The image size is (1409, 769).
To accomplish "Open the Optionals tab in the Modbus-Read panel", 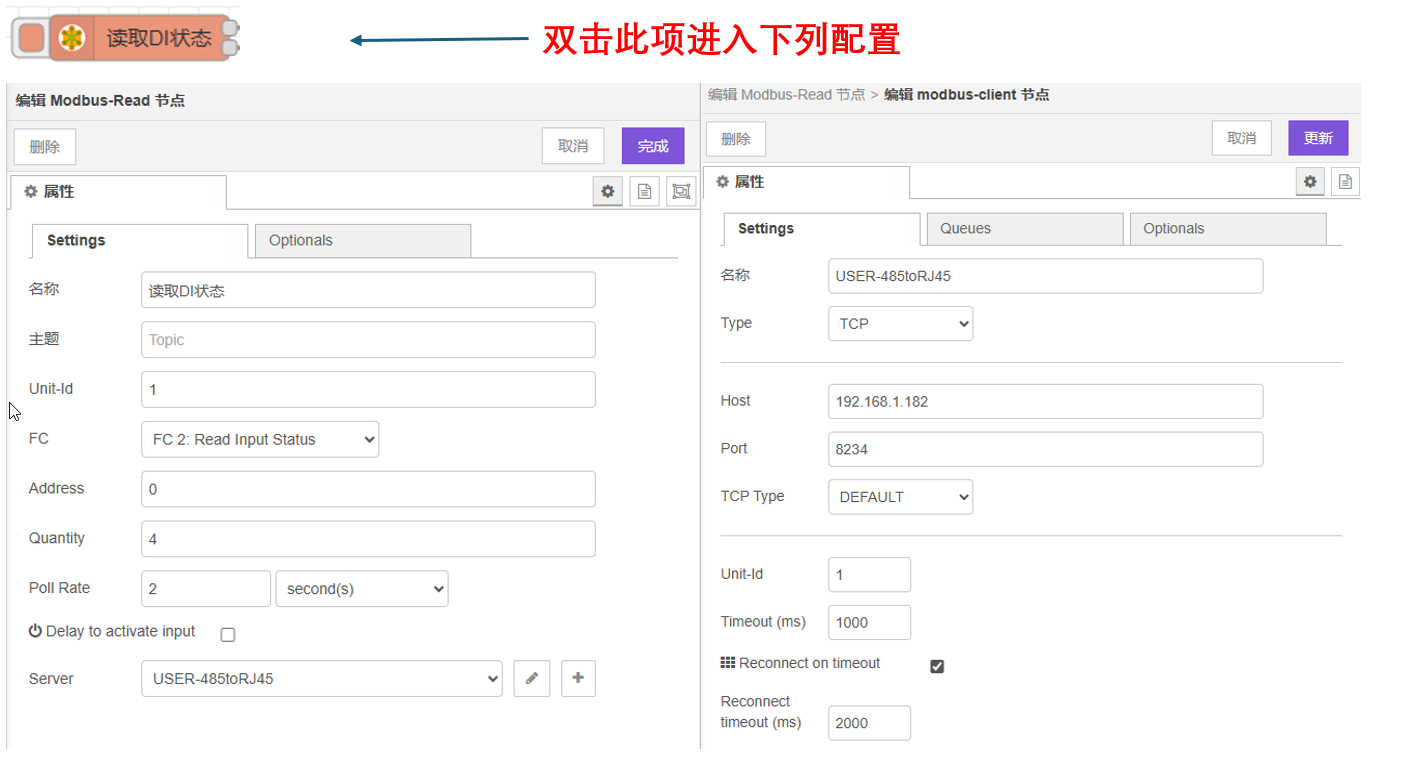I will coord(362,241).
